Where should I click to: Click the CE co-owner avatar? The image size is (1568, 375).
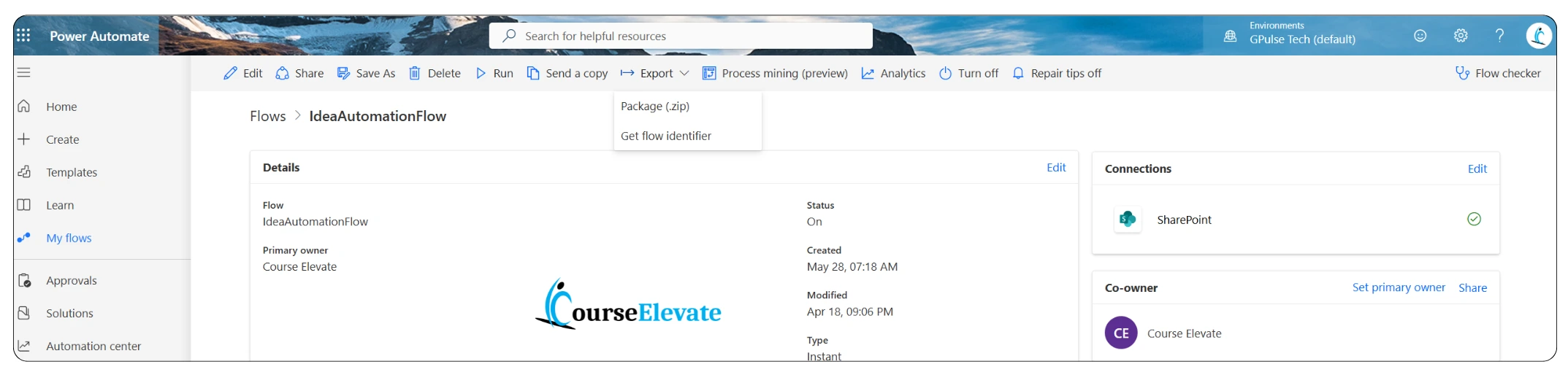click(x=1121, y=333)
